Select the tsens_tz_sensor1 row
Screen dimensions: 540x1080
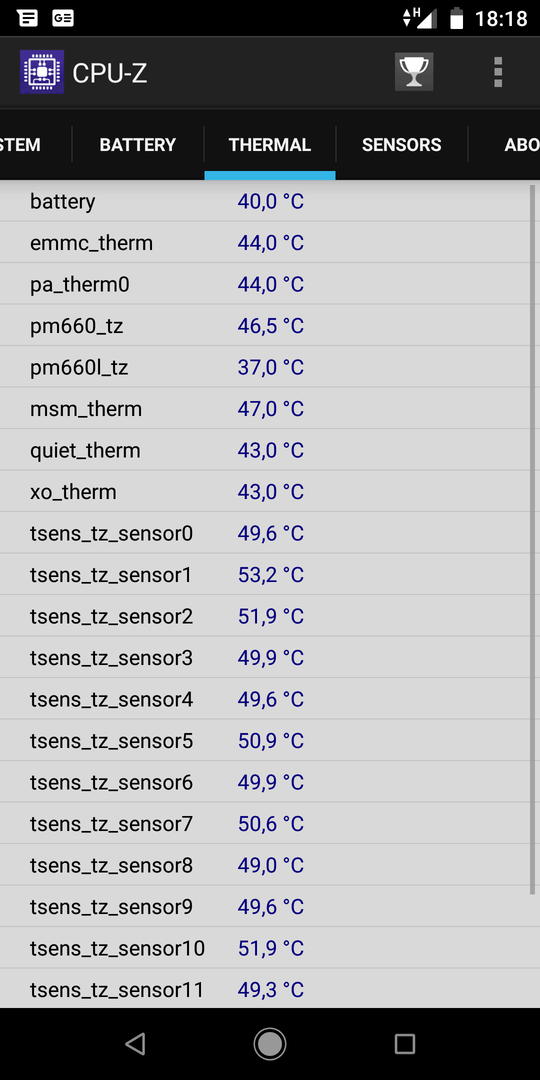click(264, 575)
